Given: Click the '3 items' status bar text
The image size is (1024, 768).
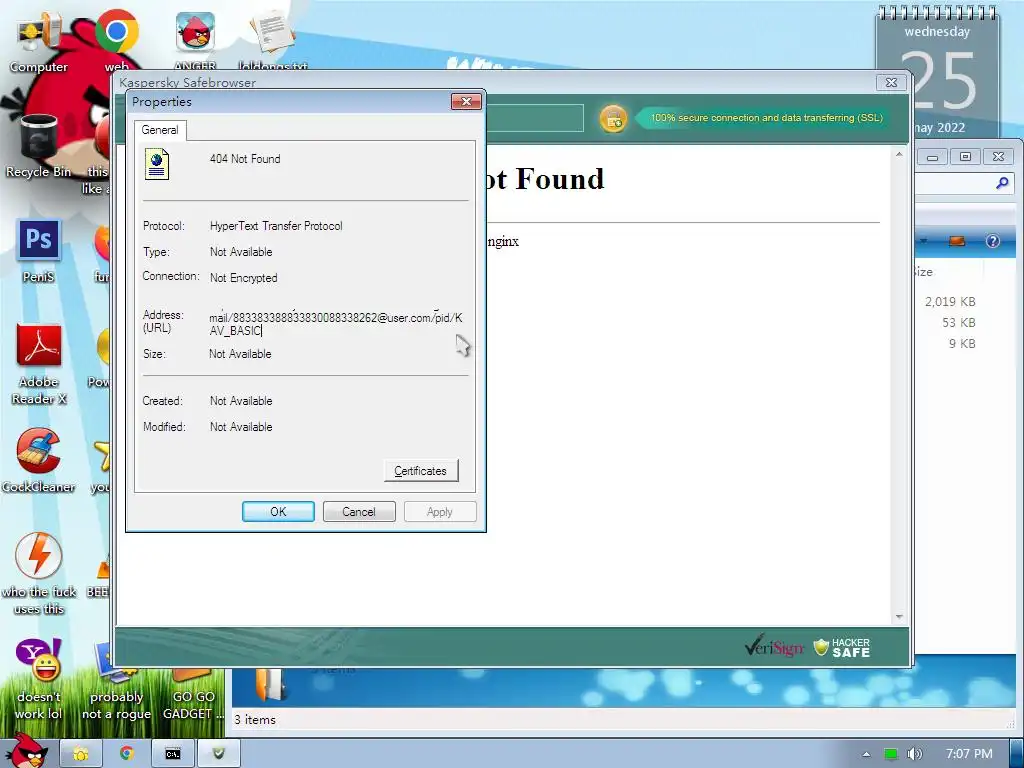Looking at the screenshot, I should coord(255,720).
